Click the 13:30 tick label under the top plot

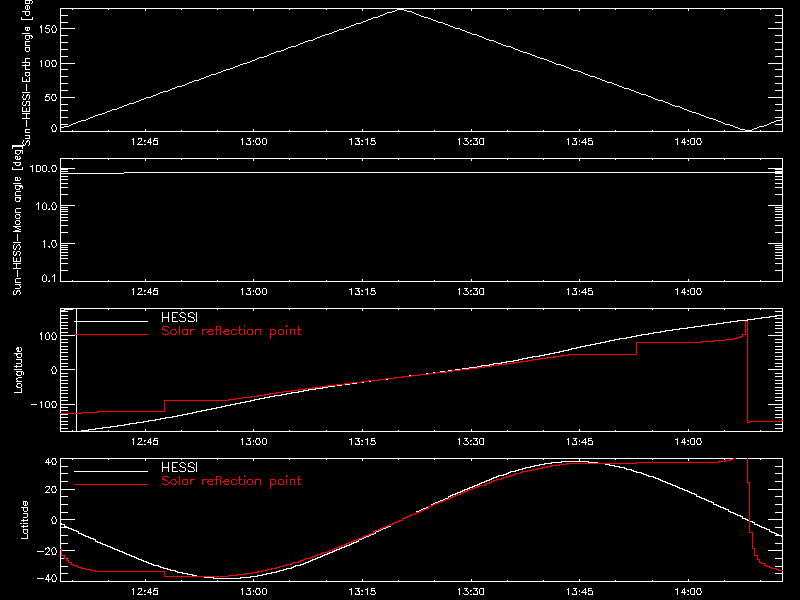470,141
